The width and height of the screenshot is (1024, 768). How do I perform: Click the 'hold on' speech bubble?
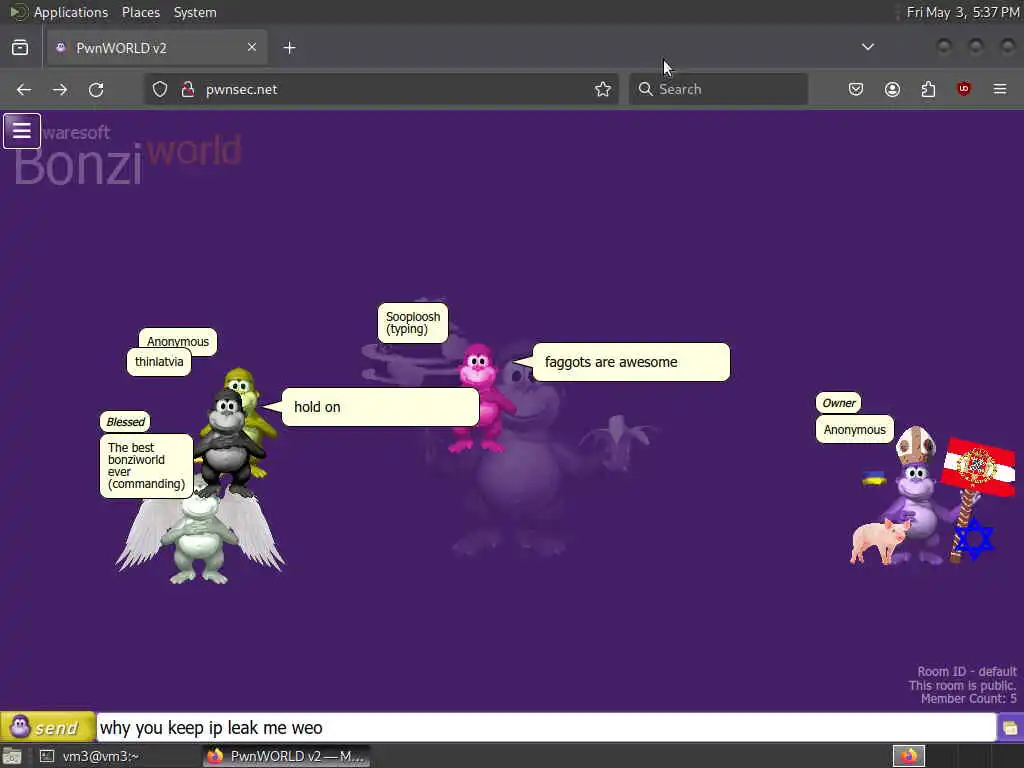380,407
